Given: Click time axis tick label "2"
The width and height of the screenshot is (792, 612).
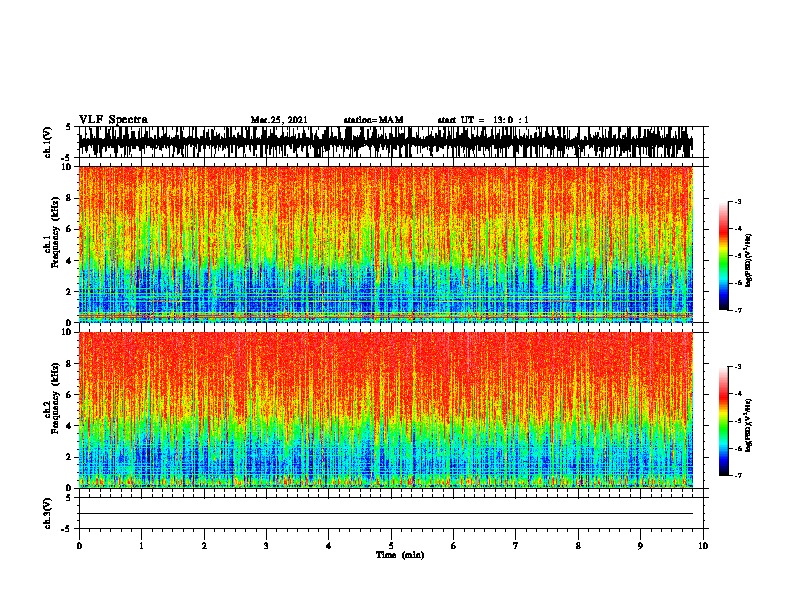Looking at the screenshot, I should click(x=204, y=546).
